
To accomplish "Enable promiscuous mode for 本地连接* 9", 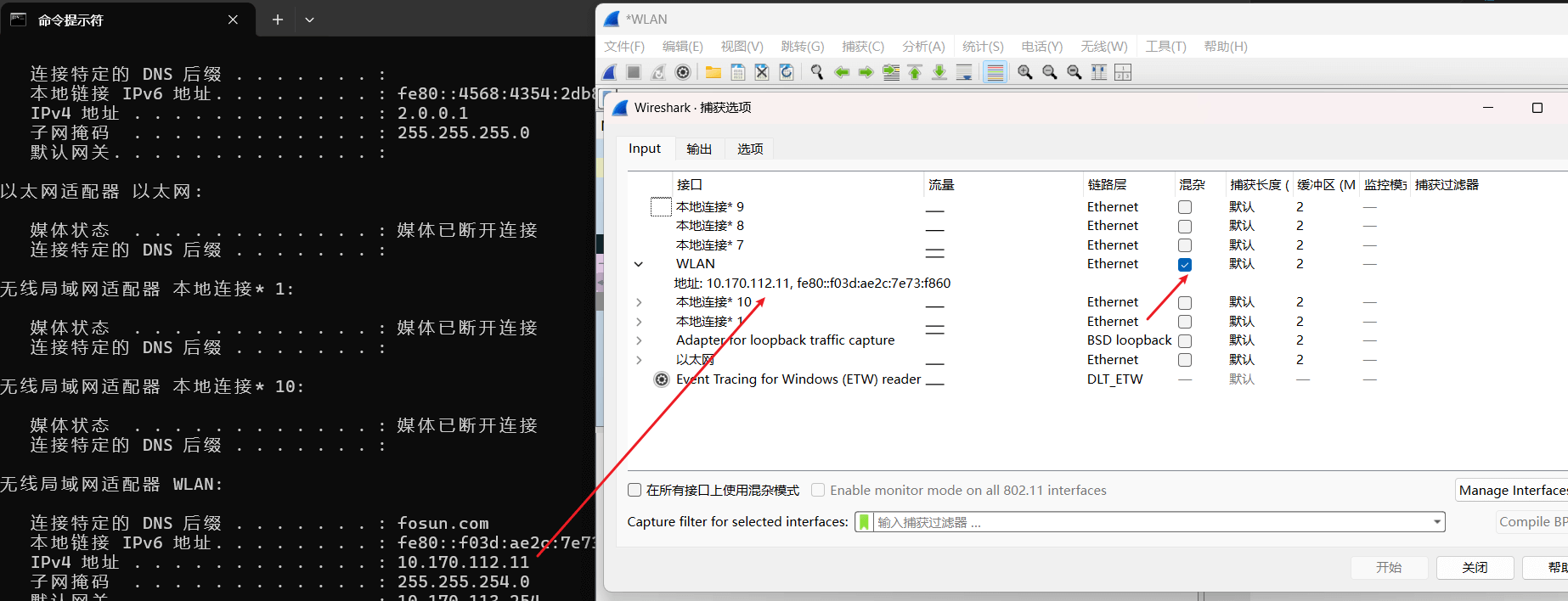I will tap(1185, 207).
